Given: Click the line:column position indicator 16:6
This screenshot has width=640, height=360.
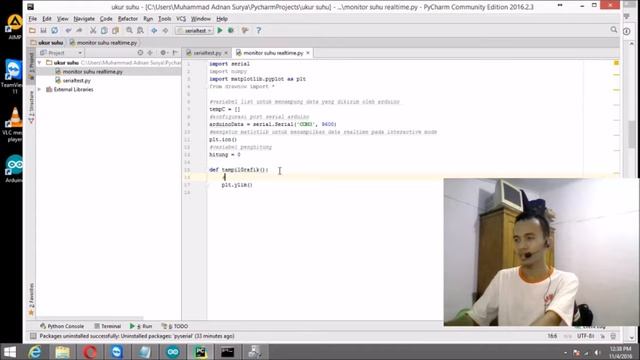Looking at the screenshot, I should (552, 336).
